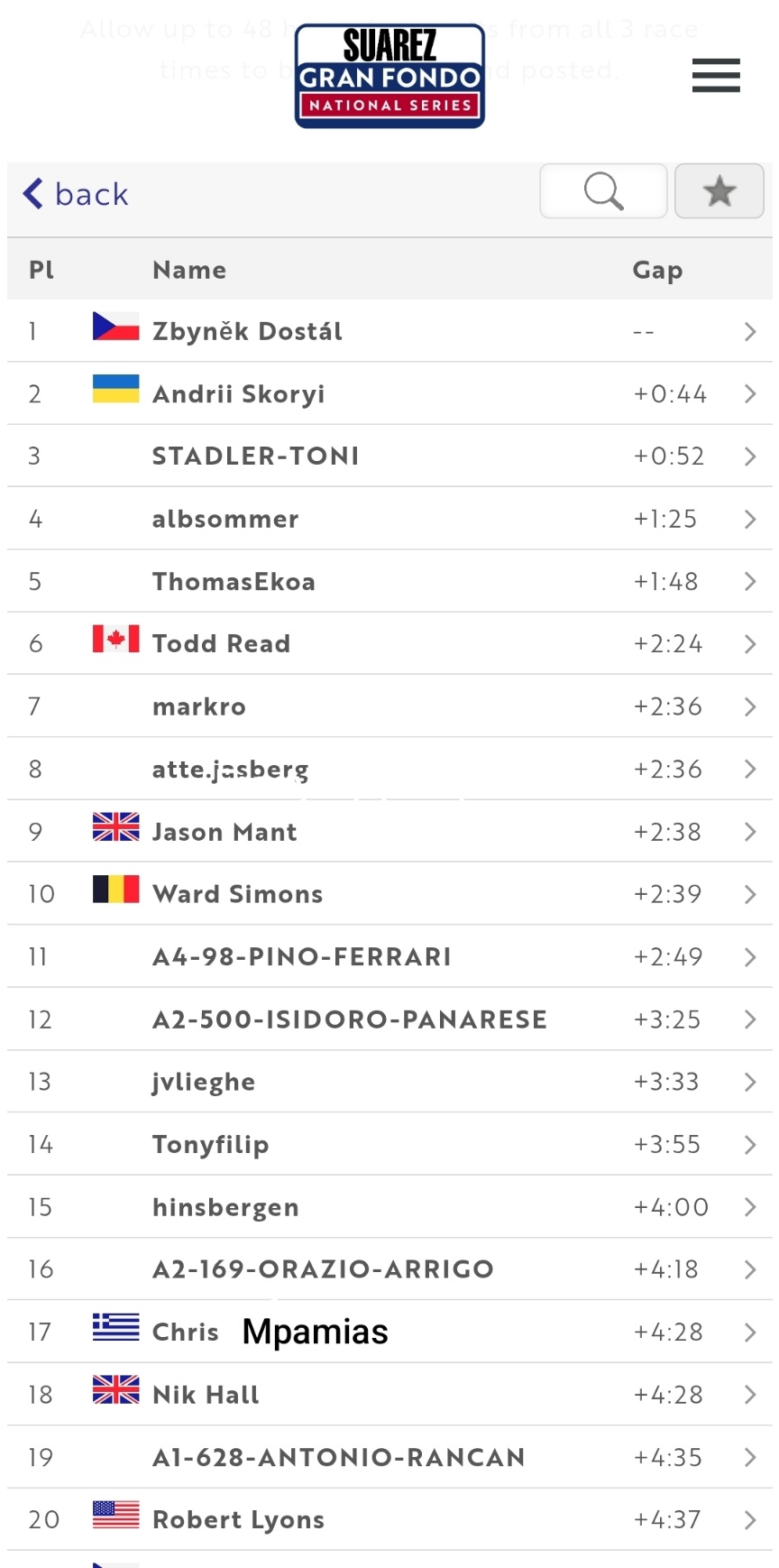Expand the Tonyfilip row chevron
The width and height of the screenshot is (779, 1568).
750,1145
